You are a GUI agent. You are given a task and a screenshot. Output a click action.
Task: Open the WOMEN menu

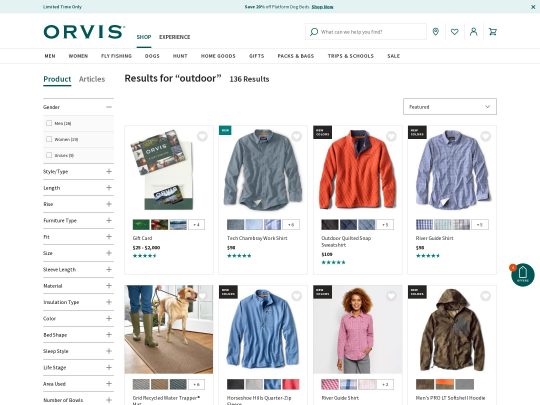tap(78, 56)
